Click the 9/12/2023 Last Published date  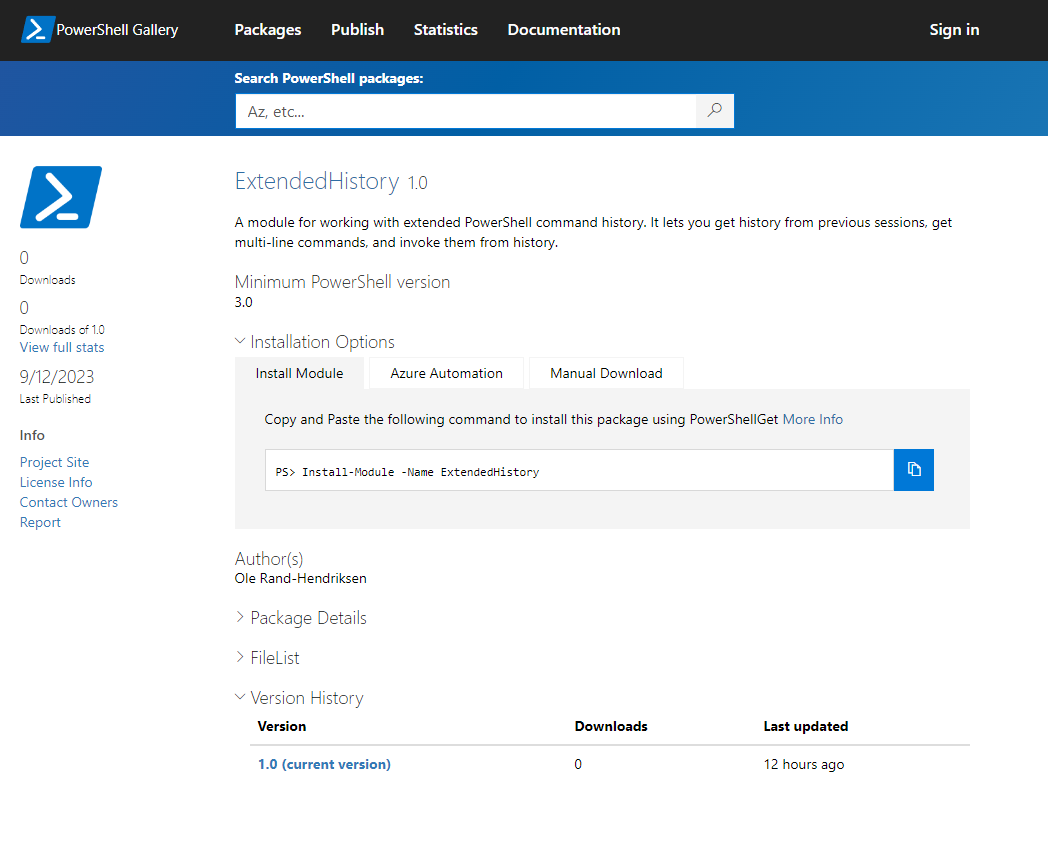[57, 377]
